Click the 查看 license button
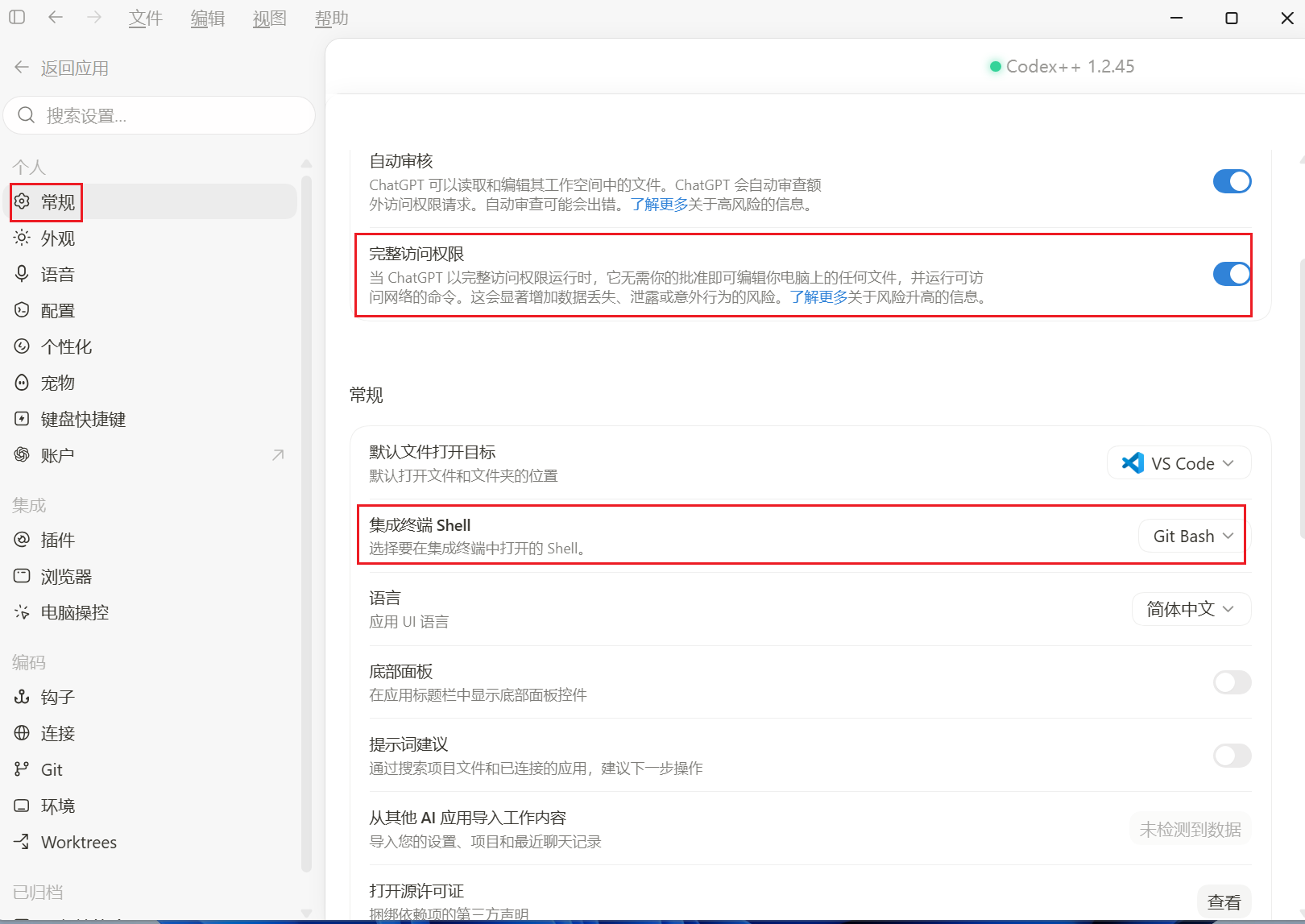 1224,902
